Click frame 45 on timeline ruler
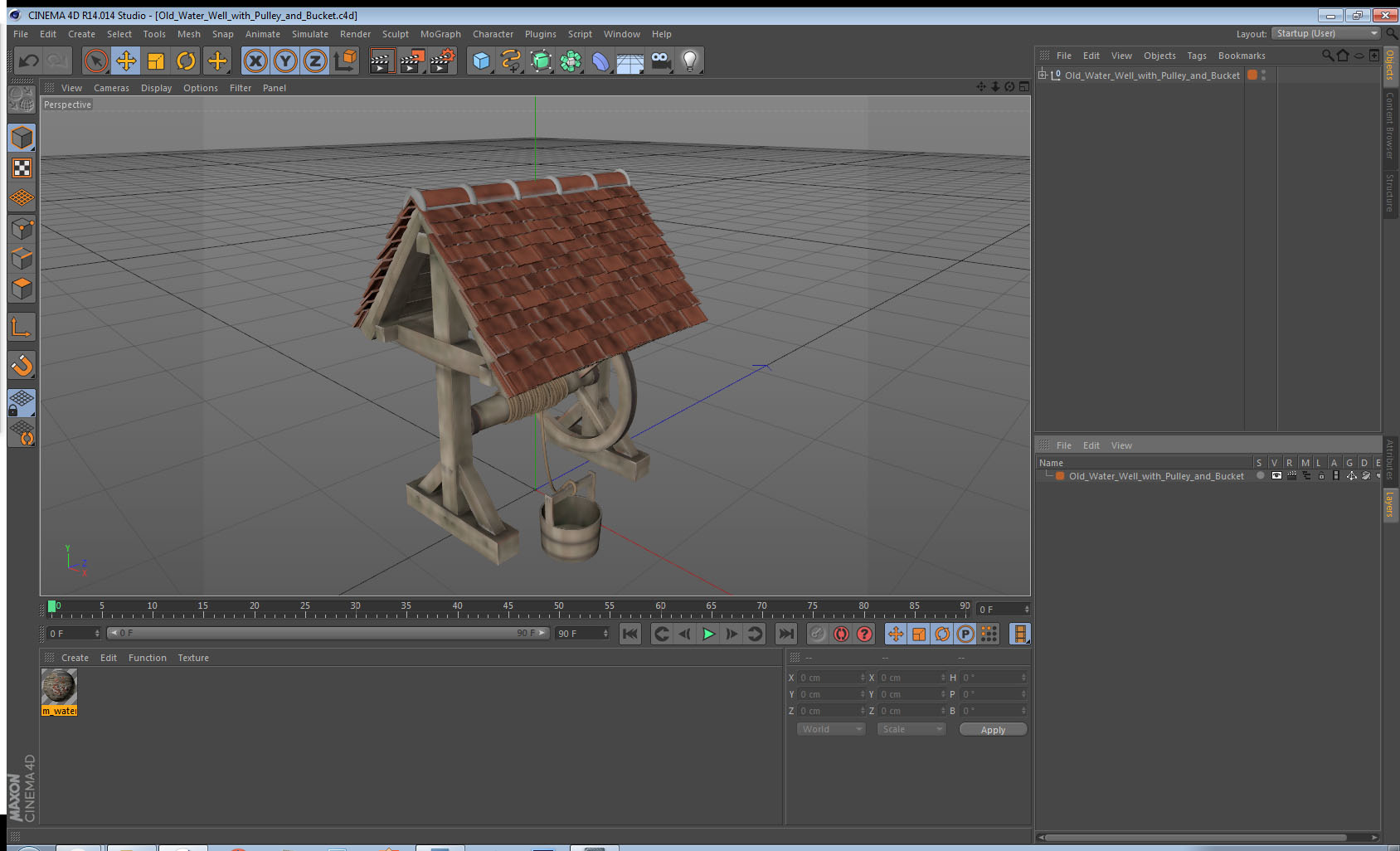Screen dimensions: 1400x851 [508, 607]
